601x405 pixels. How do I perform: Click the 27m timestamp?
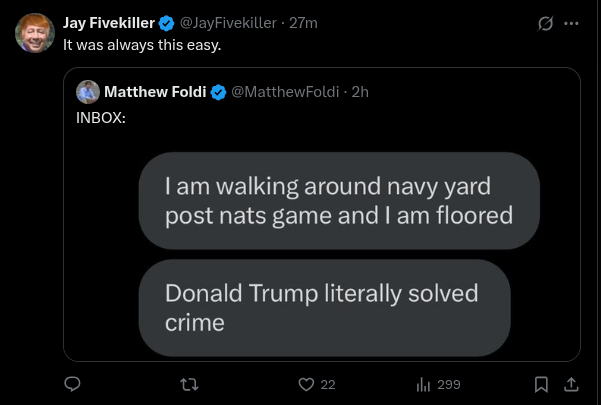(x=303, y=23)
